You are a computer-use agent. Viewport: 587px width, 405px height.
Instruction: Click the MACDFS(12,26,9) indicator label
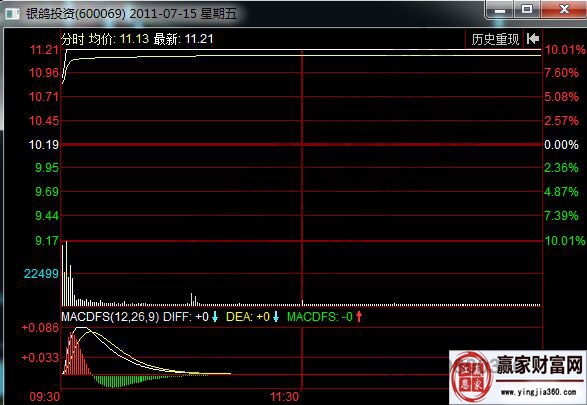pos(110,317)
